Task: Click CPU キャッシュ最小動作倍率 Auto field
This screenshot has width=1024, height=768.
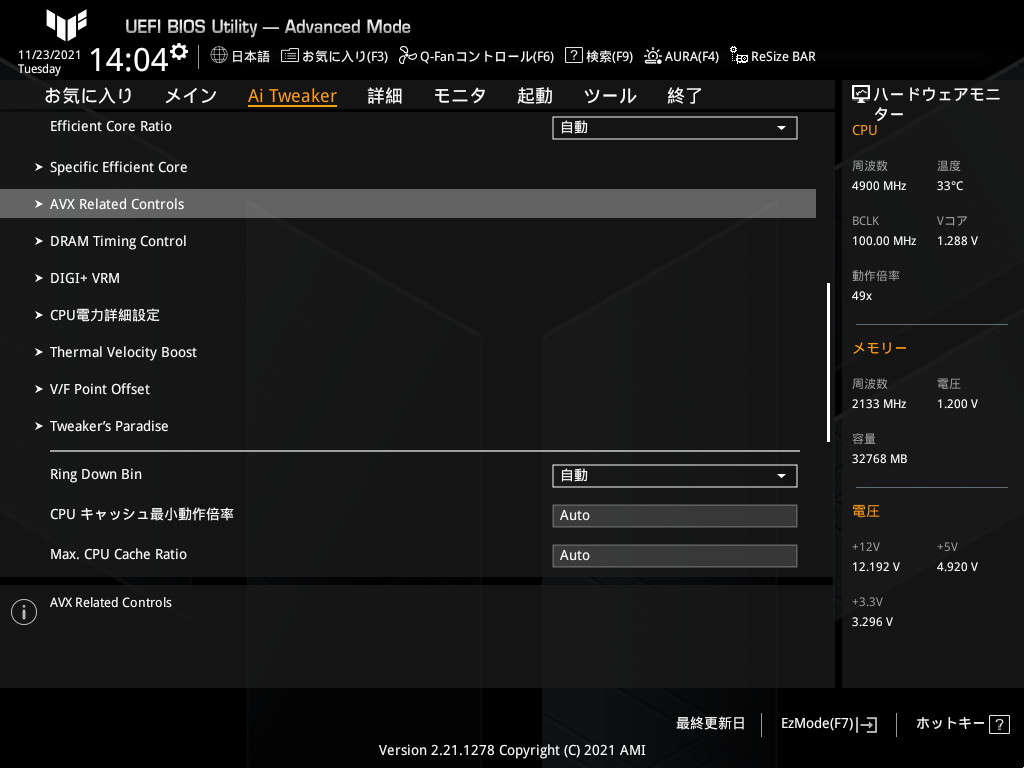Action: [675, 516]
